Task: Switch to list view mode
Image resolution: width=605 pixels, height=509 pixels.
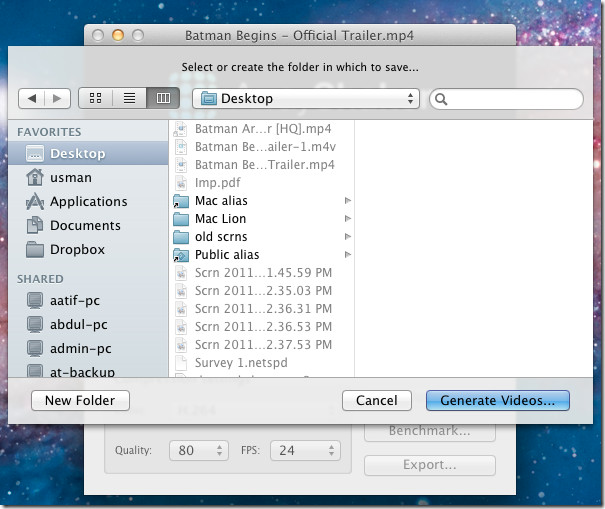Action: 129,98
